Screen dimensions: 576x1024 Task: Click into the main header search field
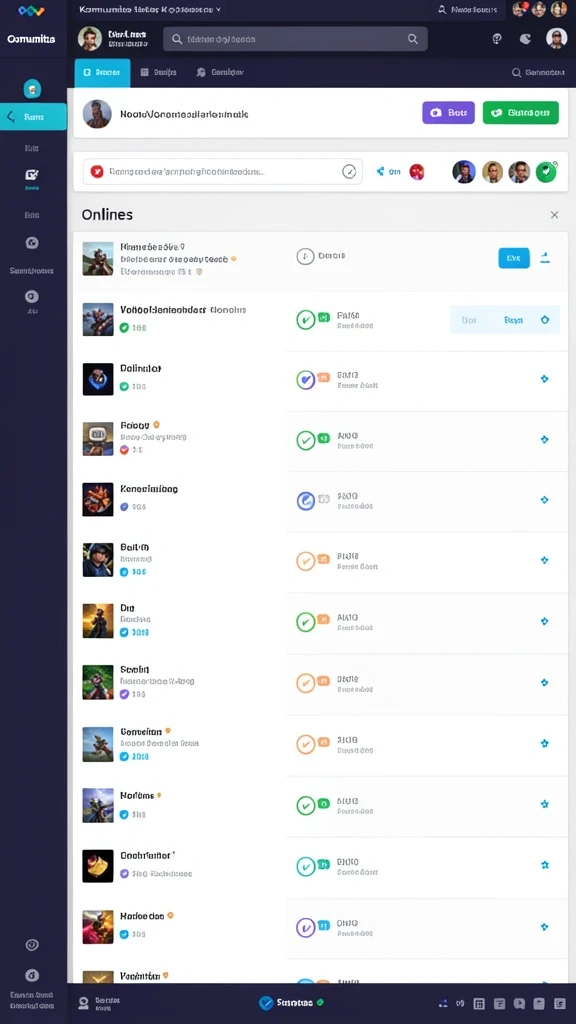295,39
